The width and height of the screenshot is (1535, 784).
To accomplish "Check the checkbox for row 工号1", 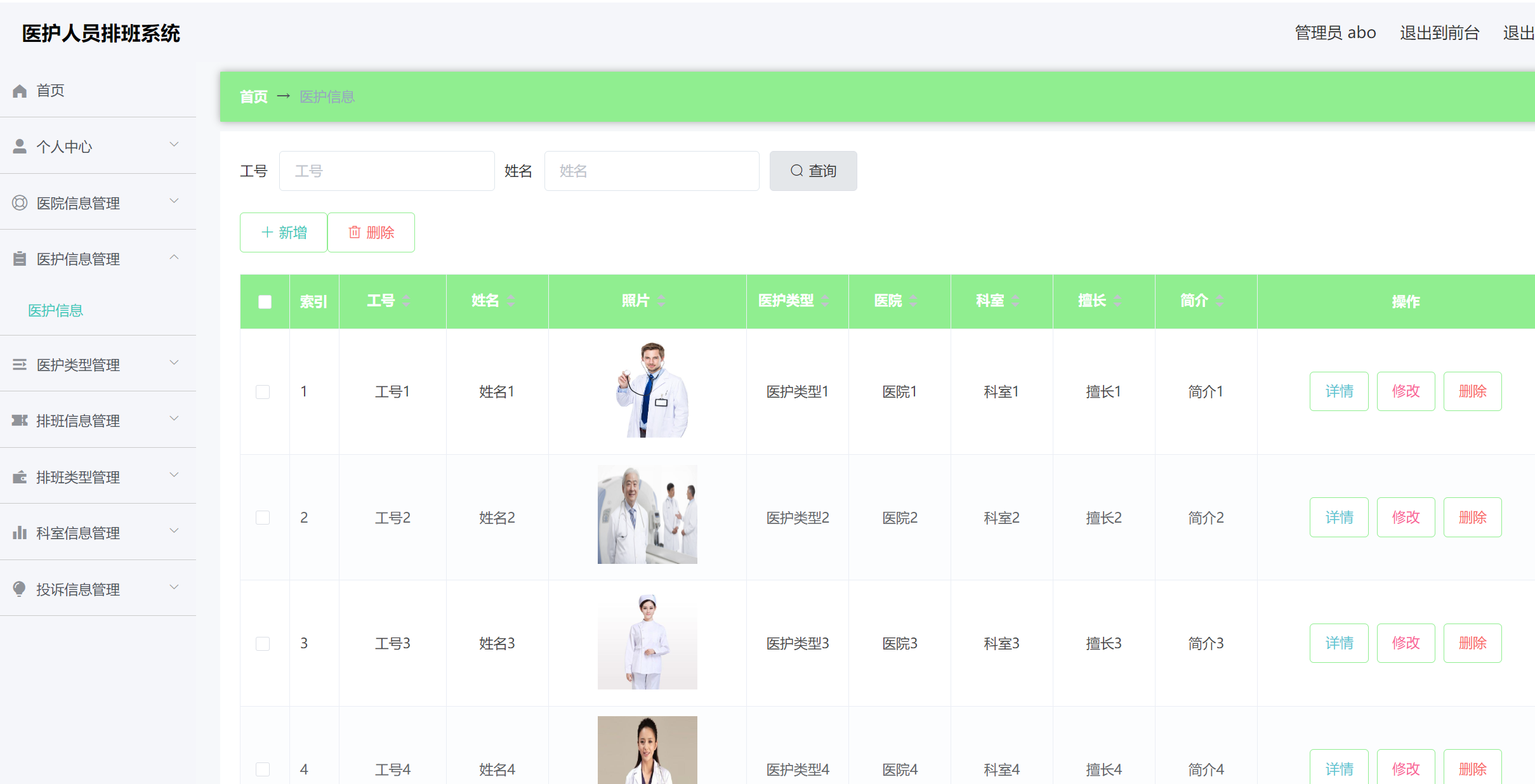I will [x=263, y=391].
